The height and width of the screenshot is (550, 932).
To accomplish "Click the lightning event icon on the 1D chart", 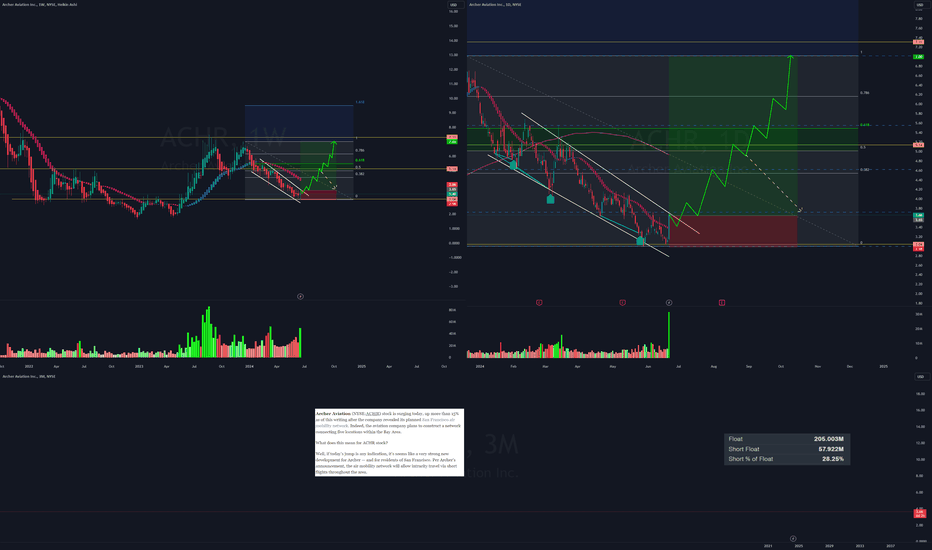I will (x=669, y=303).
